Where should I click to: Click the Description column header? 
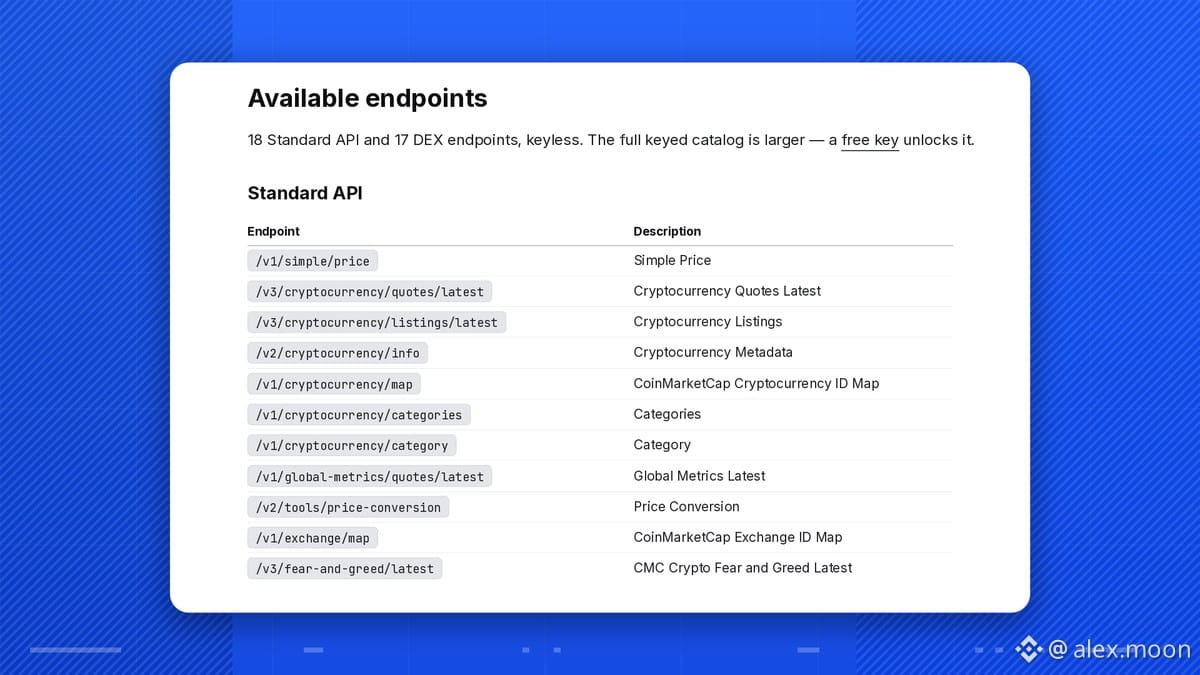point(667,231)
